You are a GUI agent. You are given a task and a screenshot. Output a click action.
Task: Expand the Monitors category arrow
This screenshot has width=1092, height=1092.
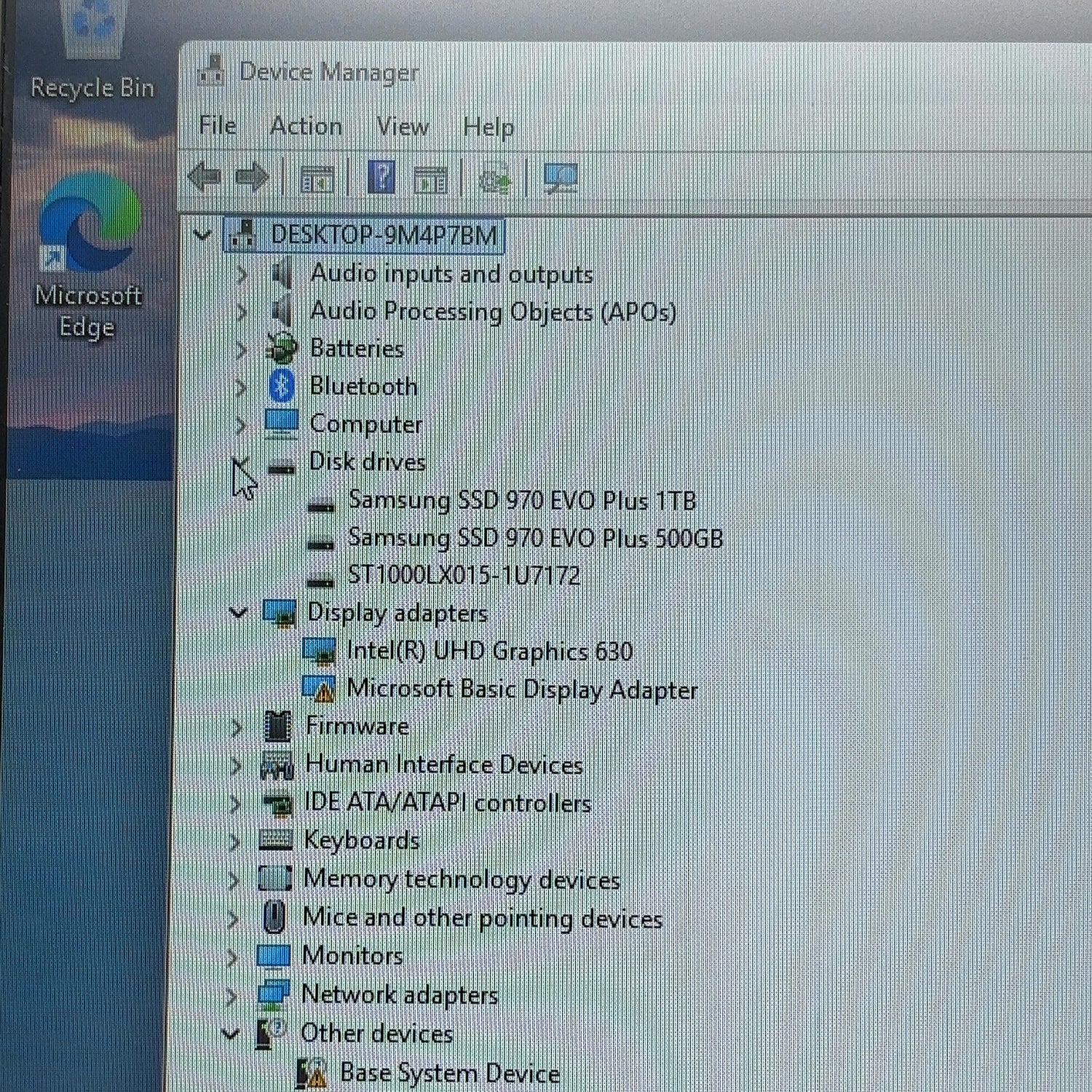point(232,957)
